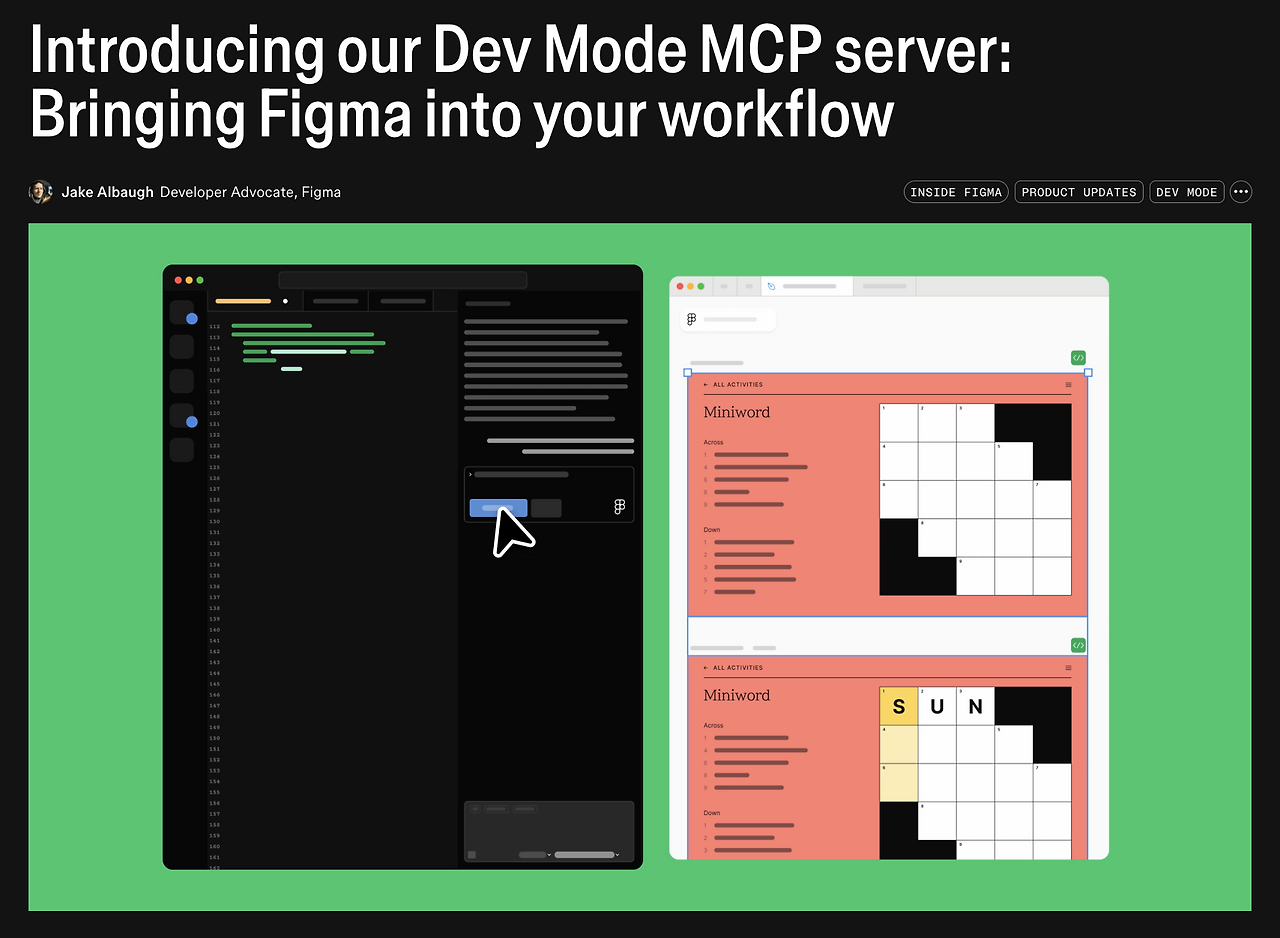Viewport: 1280px width, 938px height.
Task: Click the small square icon at the chat input's bottom-left
Action: click(472, 854)
